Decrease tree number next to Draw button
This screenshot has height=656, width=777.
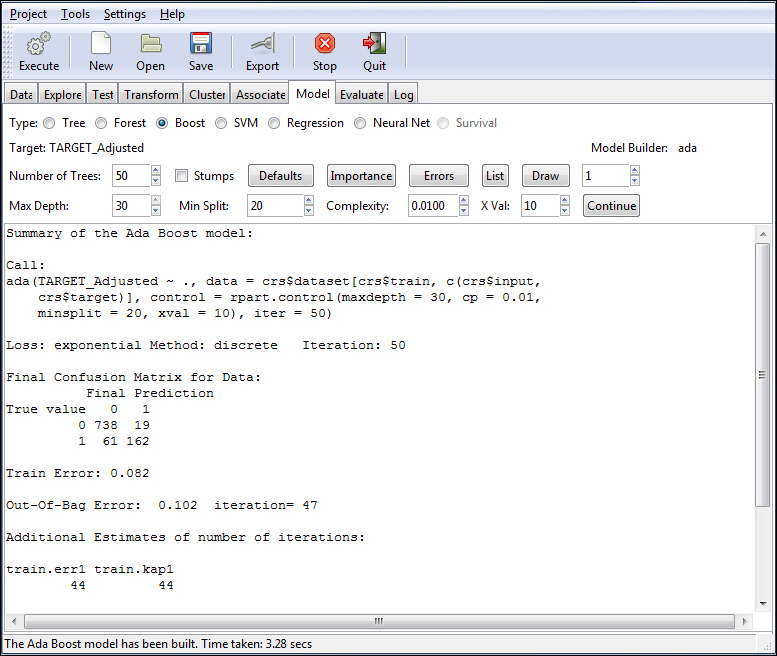[x=635, y=181]
